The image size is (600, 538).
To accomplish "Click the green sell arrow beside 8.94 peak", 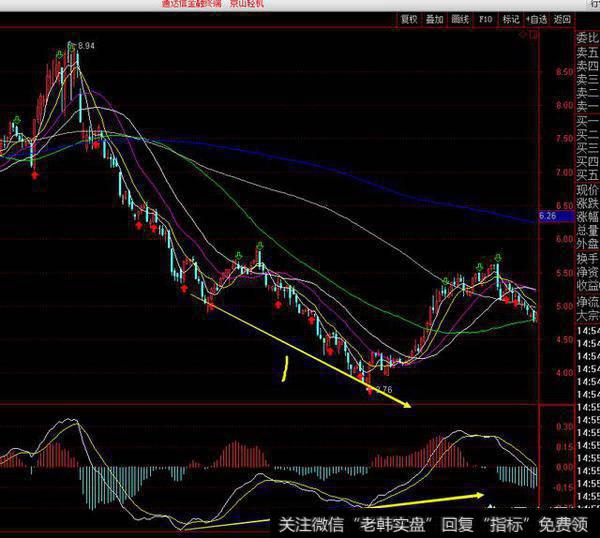I will tap(72, 47).
